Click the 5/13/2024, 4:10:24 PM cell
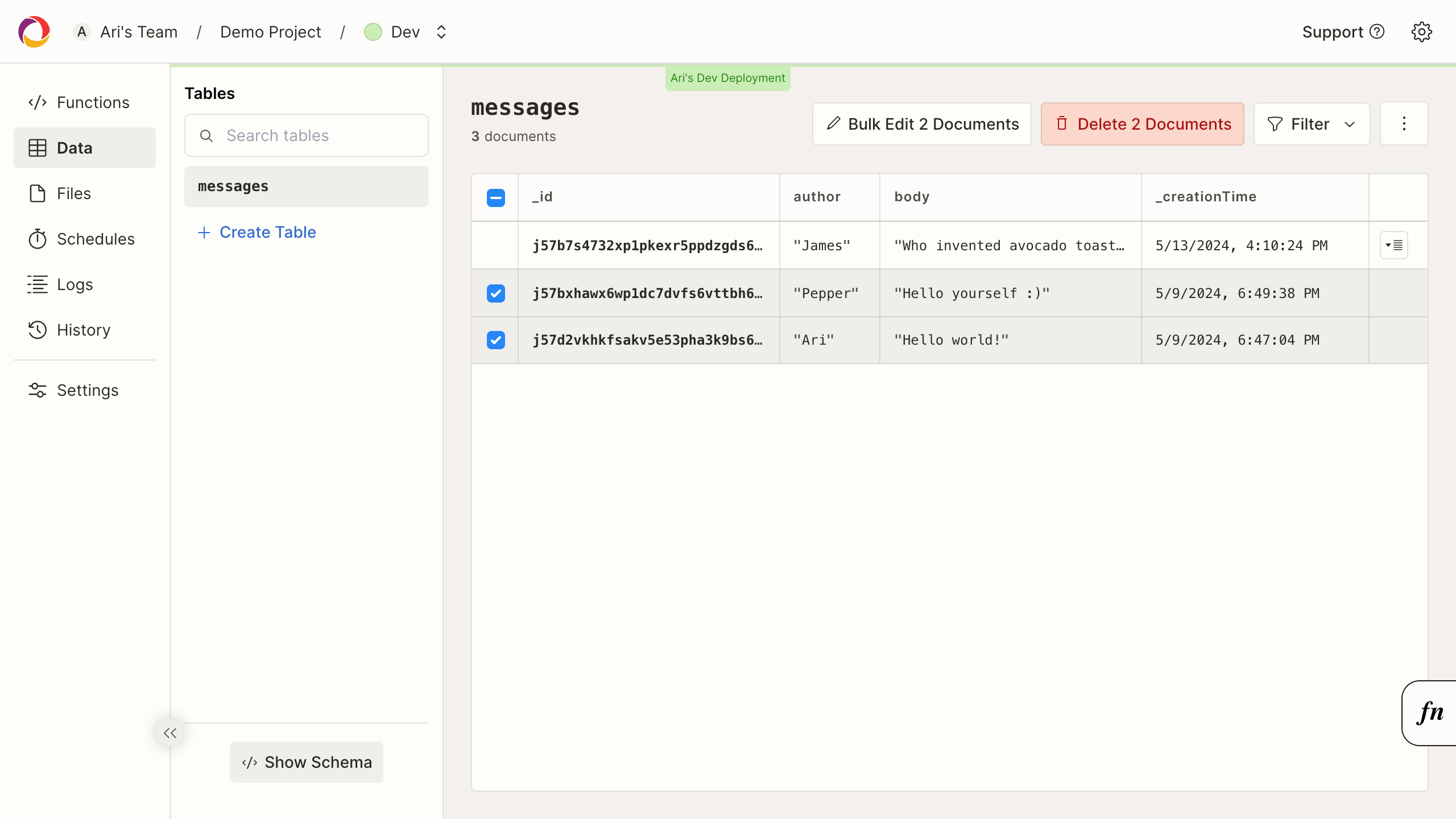This screenshot has width=1456, height=819. pos(1255,246)
